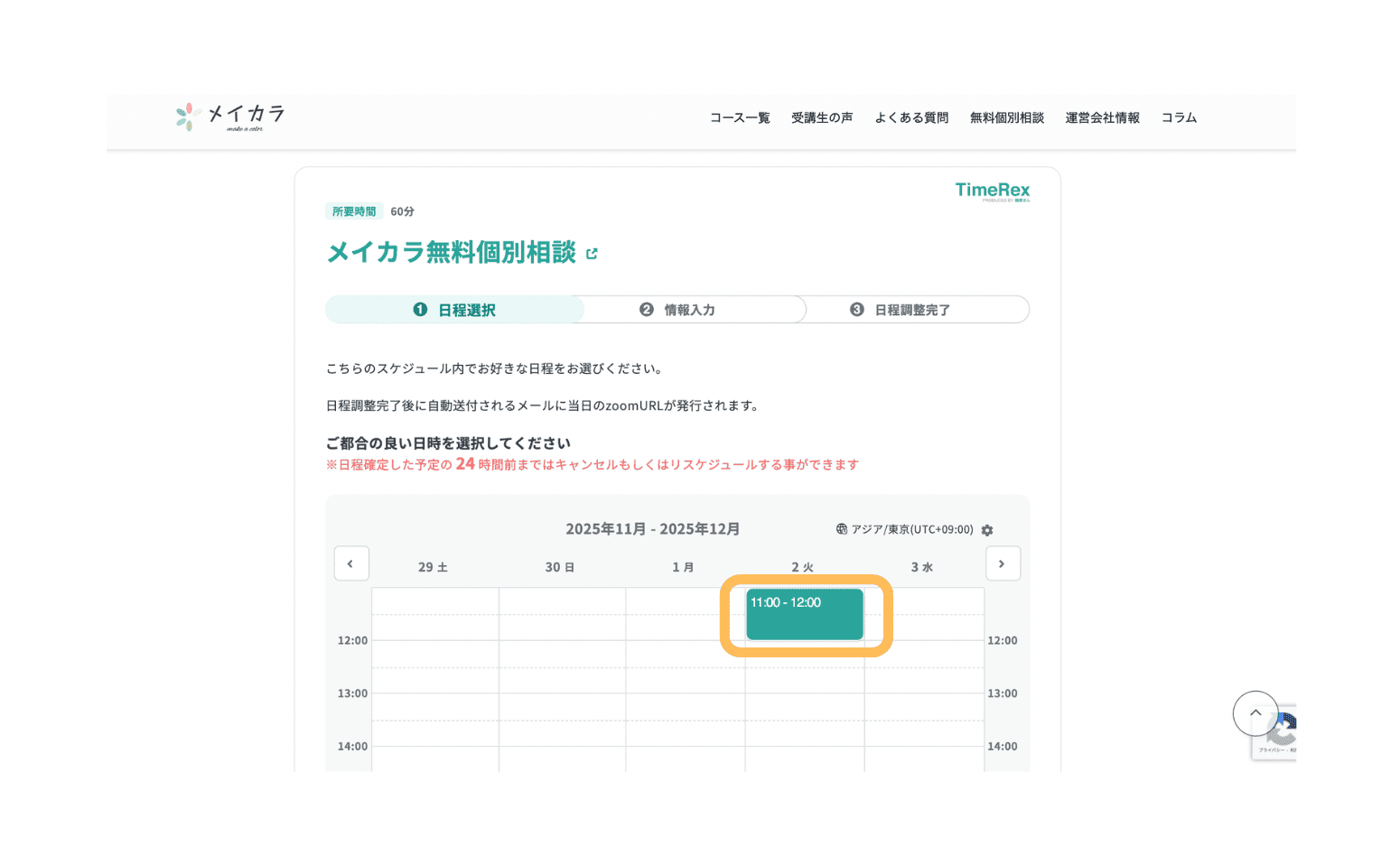Go to previous week with left chevron
This screenshot has width=1400, height=847.
(x=351, y=563)
